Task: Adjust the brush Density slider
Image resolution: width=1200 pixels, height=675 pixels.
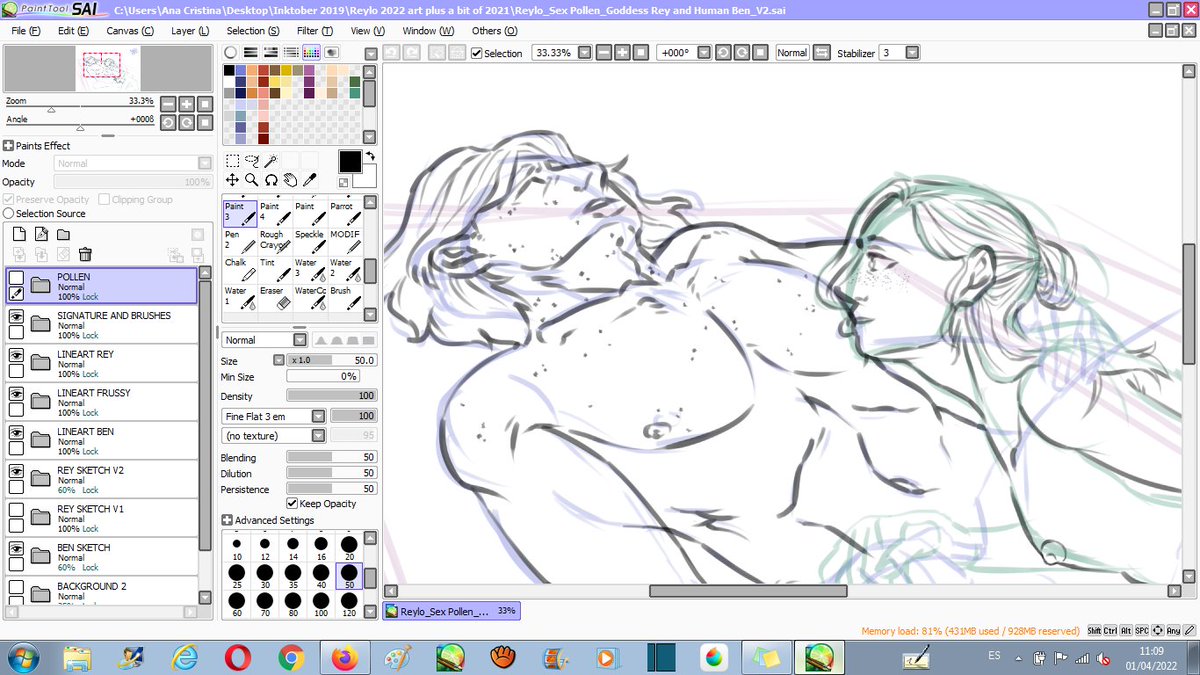Action: click(x=331, y=396)
